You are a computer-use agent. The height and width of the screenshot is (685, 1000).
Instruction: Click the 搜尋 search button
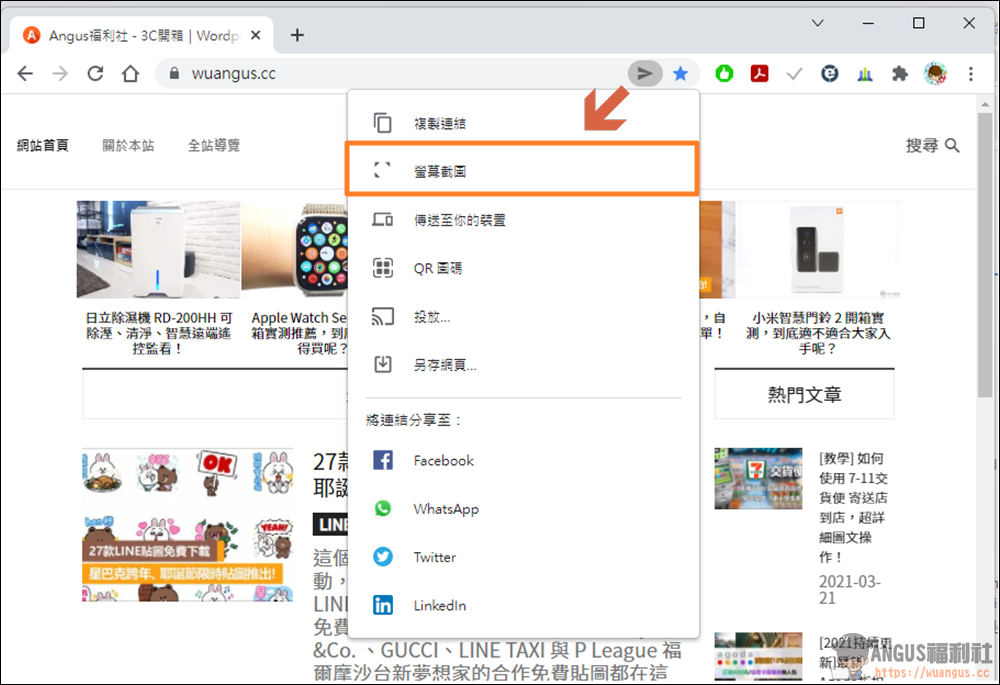tap(932, 145)
